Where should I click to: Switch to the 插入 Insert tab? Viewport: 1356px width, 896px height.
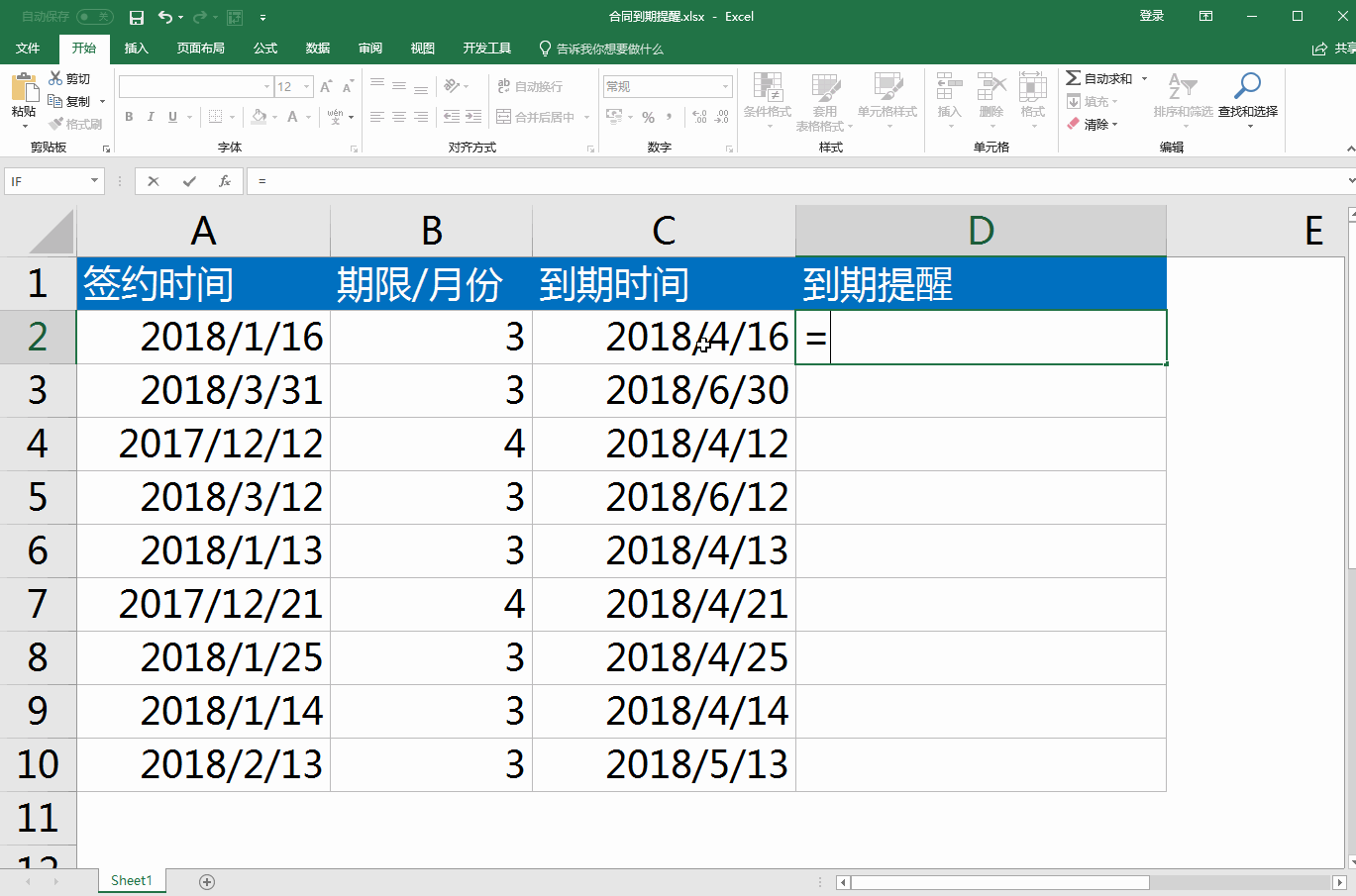pos(136,49)
